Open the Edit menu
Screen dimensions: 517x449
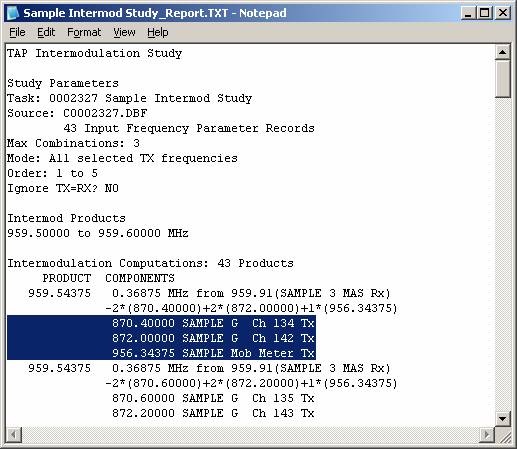coord(46,32)
